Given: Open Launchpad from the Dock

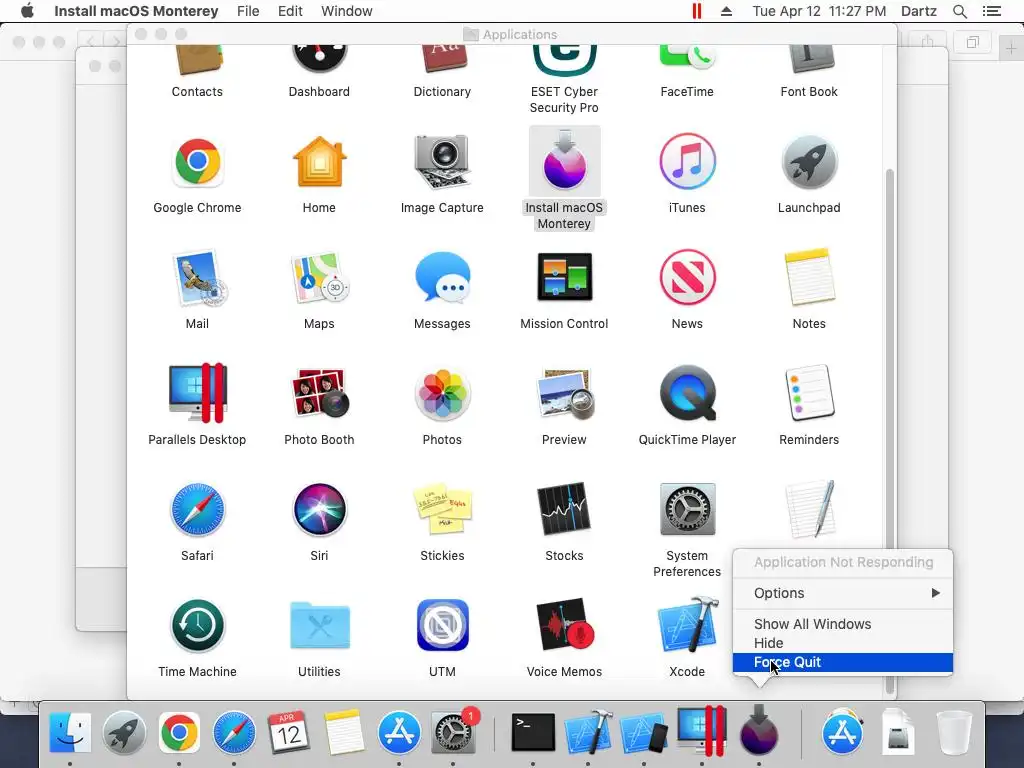Looking at the screenshot, I should (124, 733).
